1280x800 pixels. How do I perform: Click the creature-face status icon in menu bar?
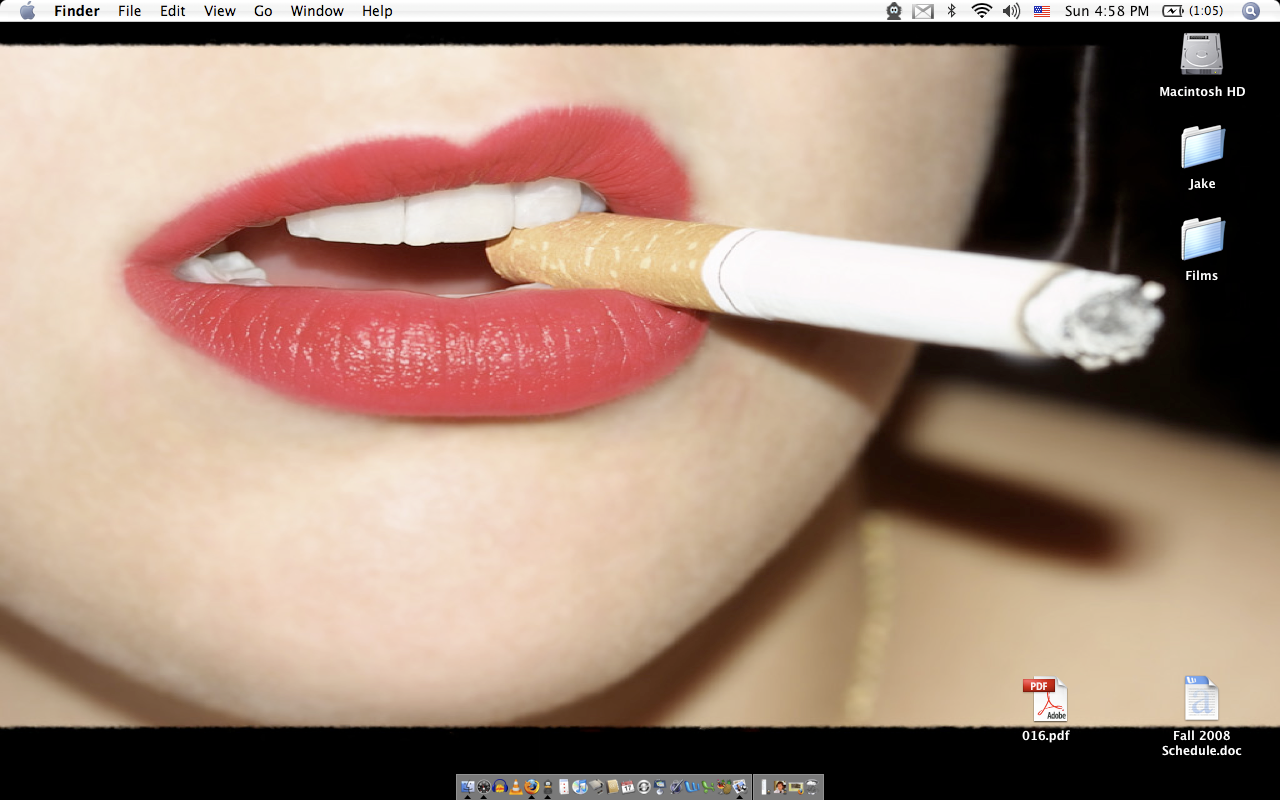pos(894,11)
